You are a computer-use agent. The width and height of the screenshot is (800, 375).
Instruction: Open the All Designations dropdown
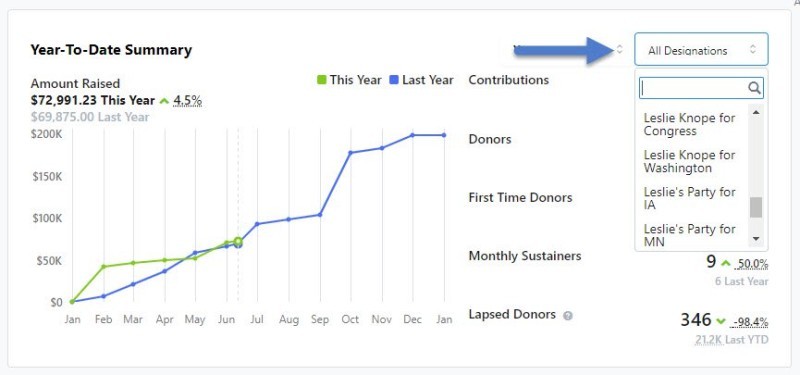(x=701, y=49)
